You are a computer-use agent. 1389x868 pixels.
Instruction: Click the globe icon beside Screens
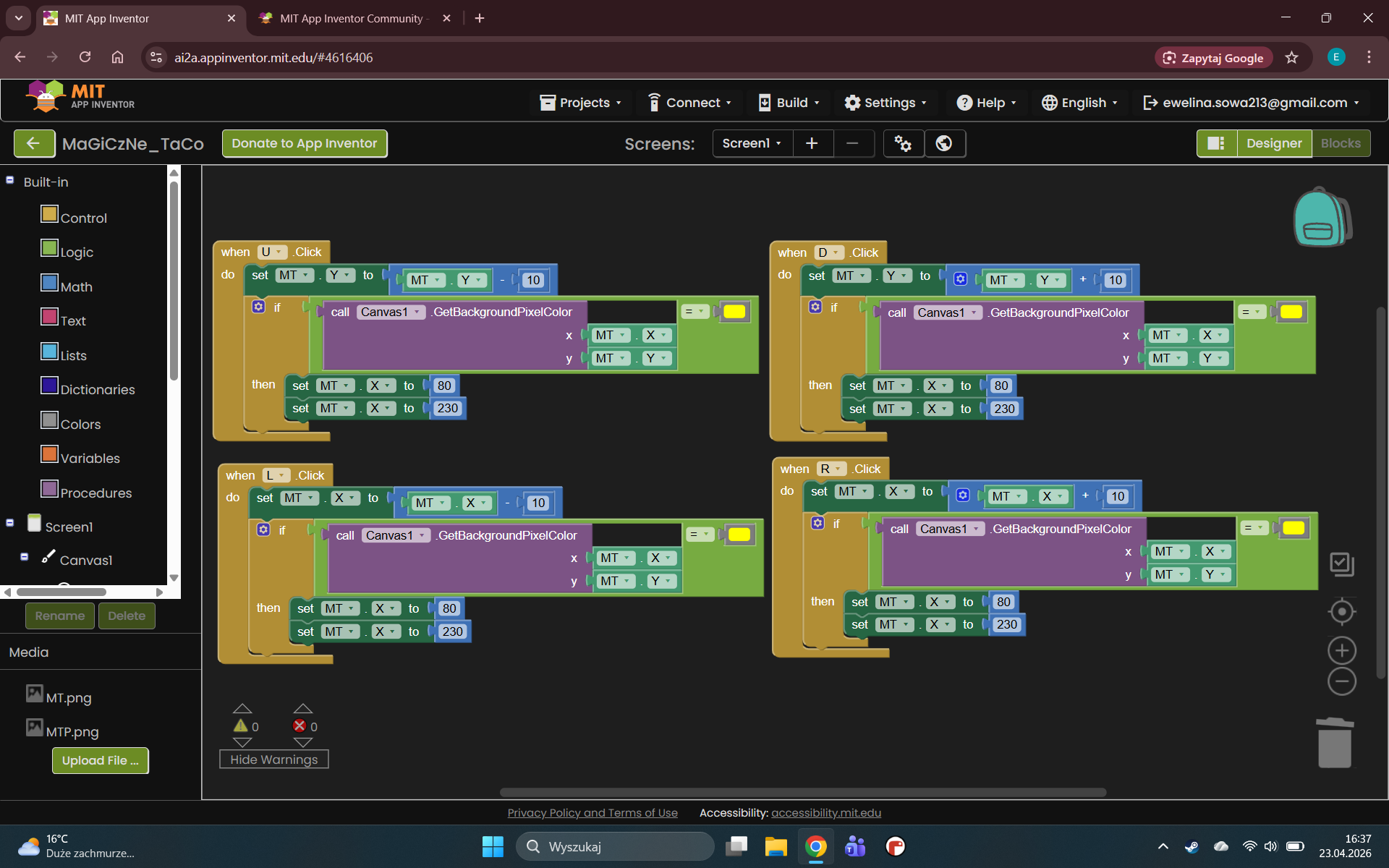(944, 143)
